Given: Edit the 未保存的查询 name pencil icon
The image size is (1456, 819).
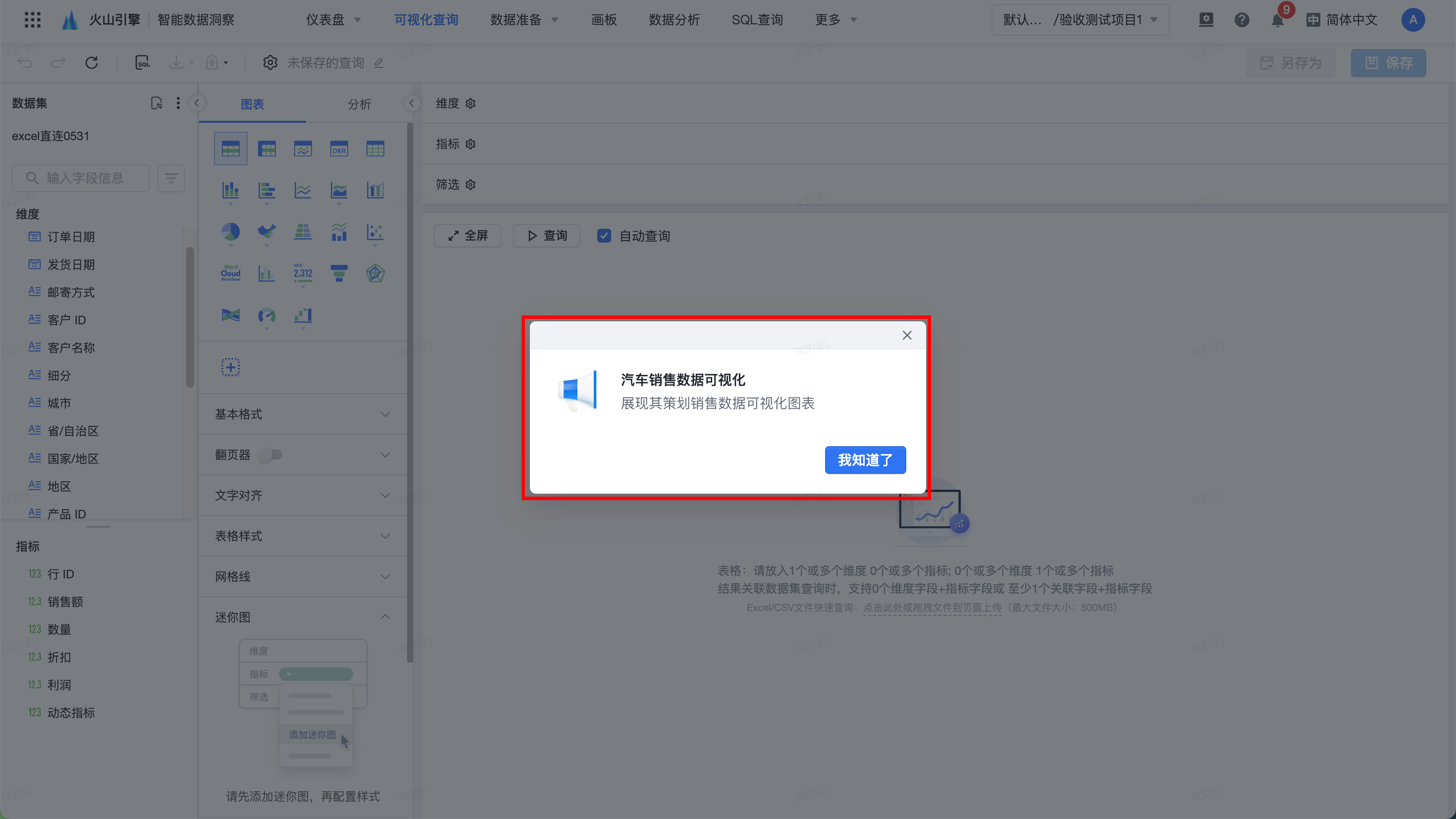Looking at the screenshot, I should coord(379,63).
